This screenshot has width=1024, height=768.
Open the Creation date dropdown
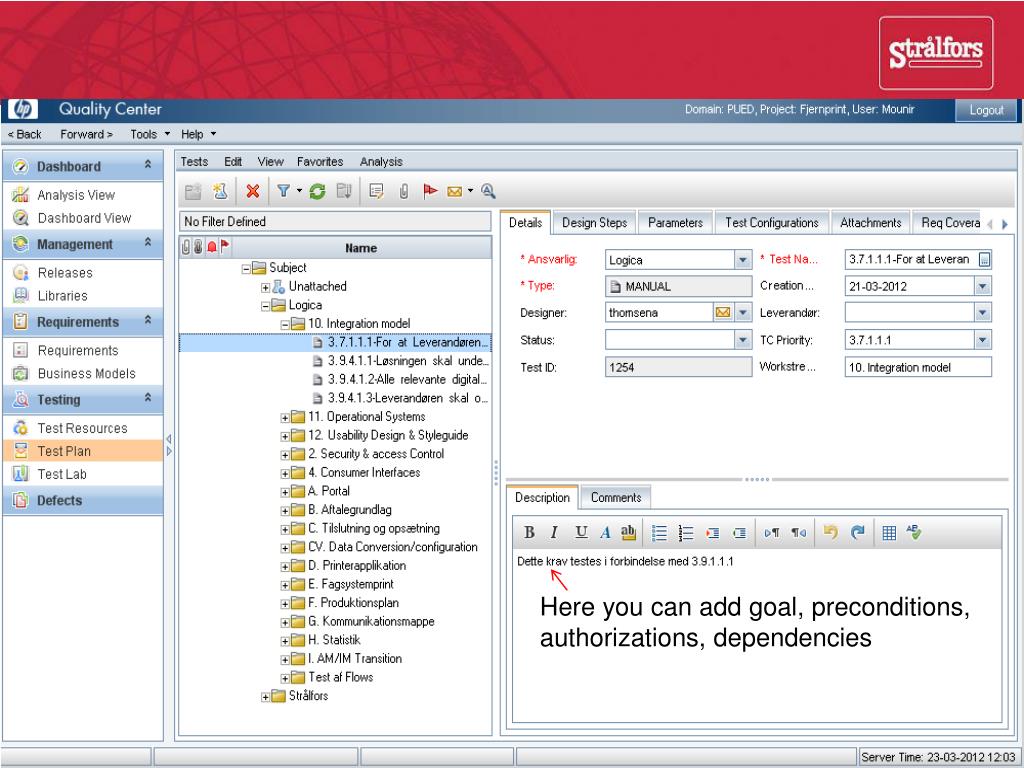point(983,286)
